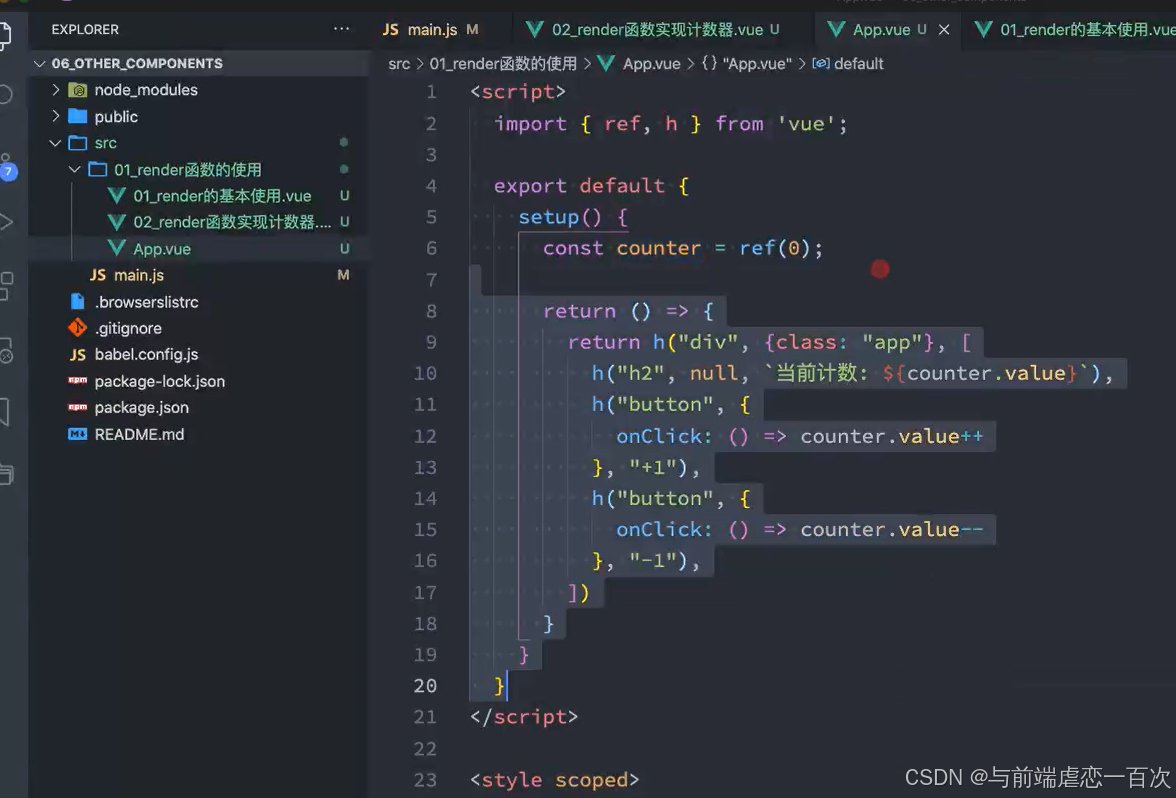Click the JS icon beside main.js in tree
The image size is (1176, 798).
click(98, 275)
